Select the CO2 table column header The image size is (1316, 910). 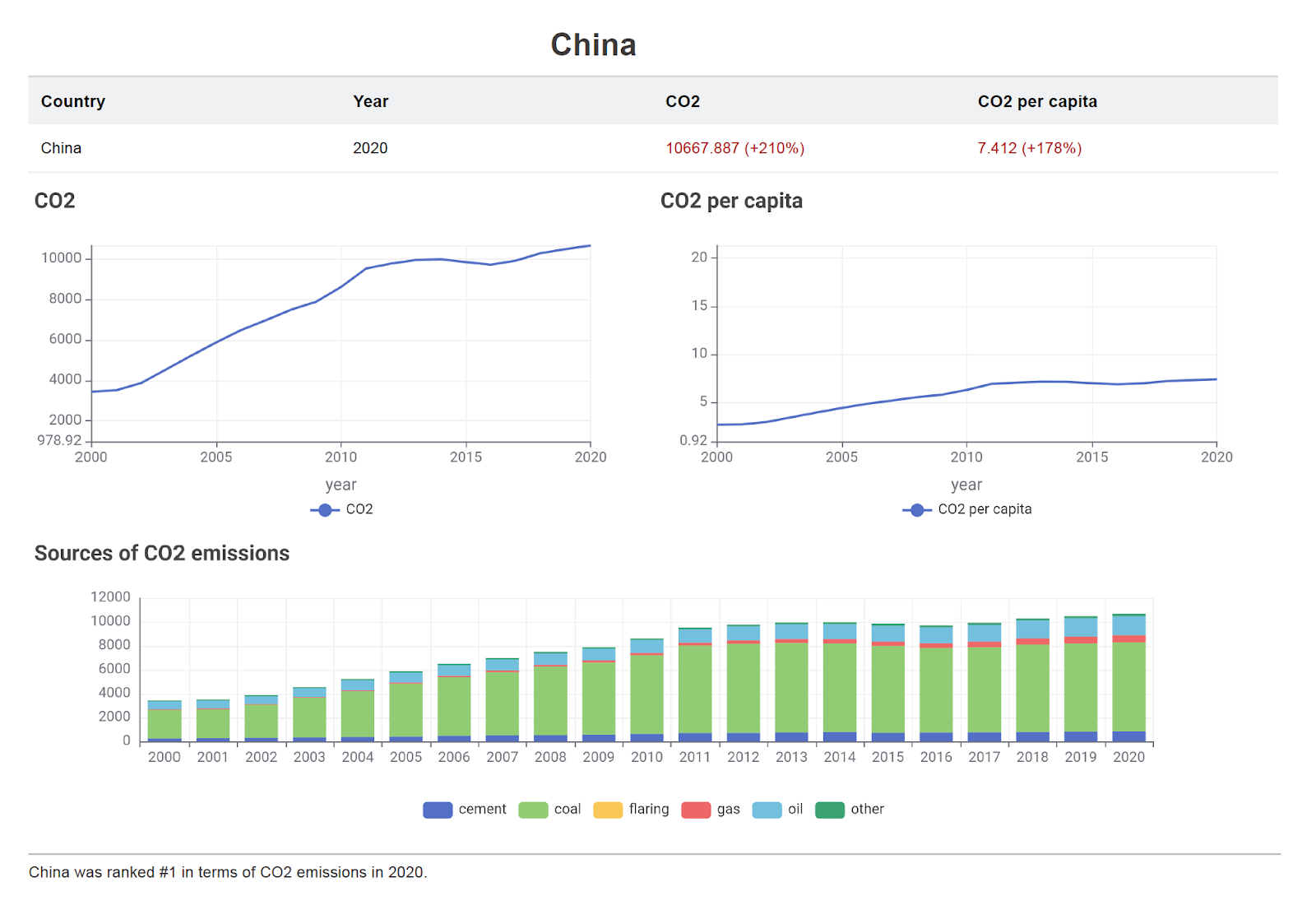682,101
